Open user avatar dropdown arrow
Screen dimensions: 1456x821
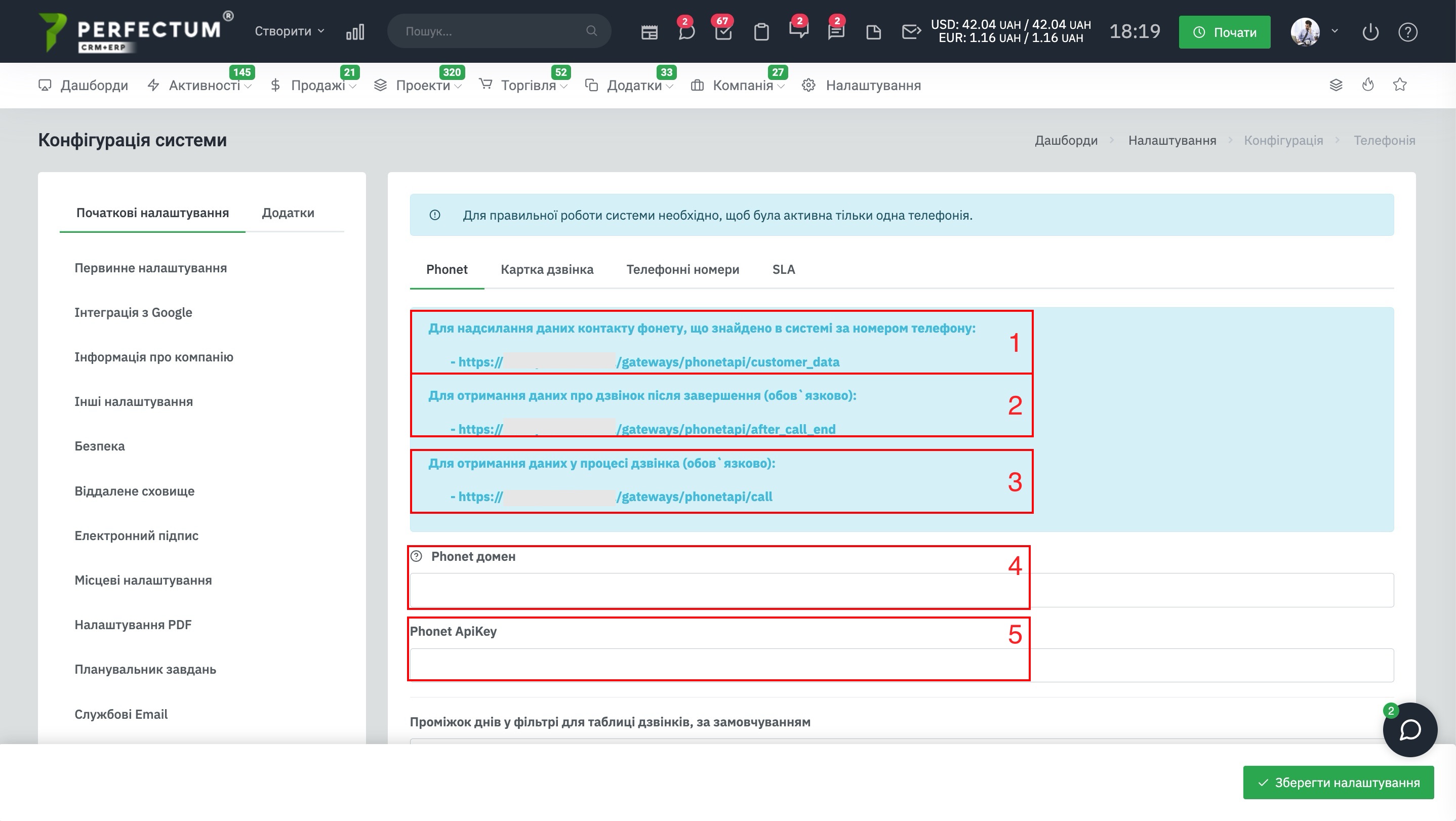pos(1335,31)
